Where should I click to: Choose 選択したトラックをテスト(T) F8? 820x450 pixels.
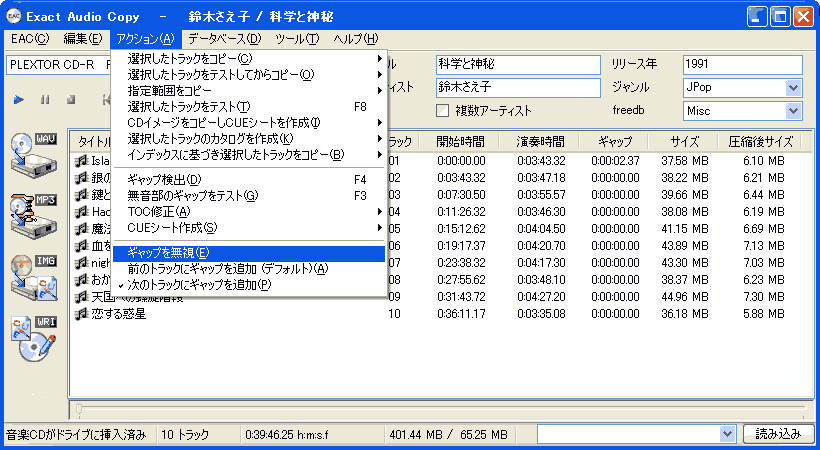249,107
